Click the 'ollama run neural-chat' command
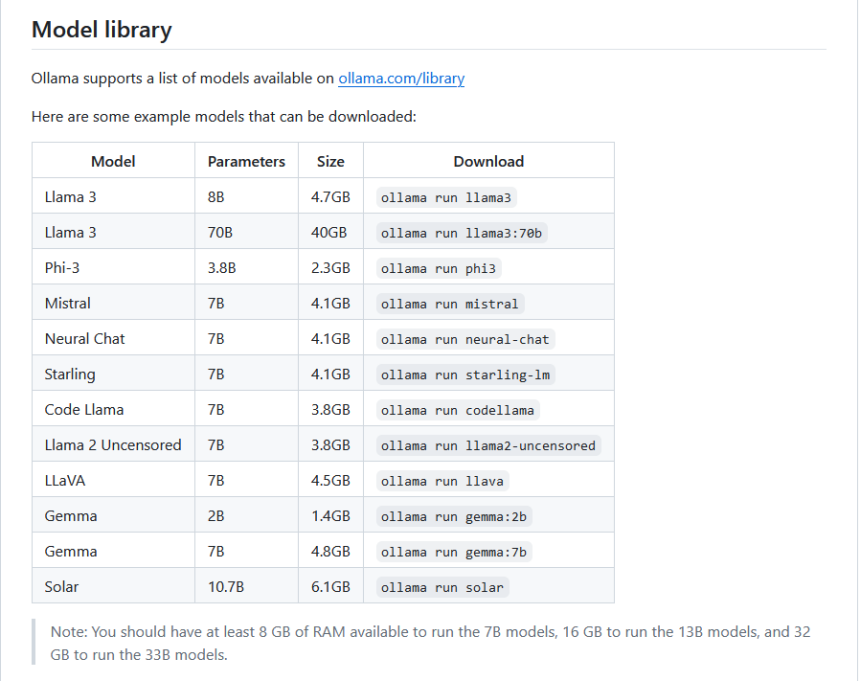The image size is (860, 681). [x=465, y=339]
